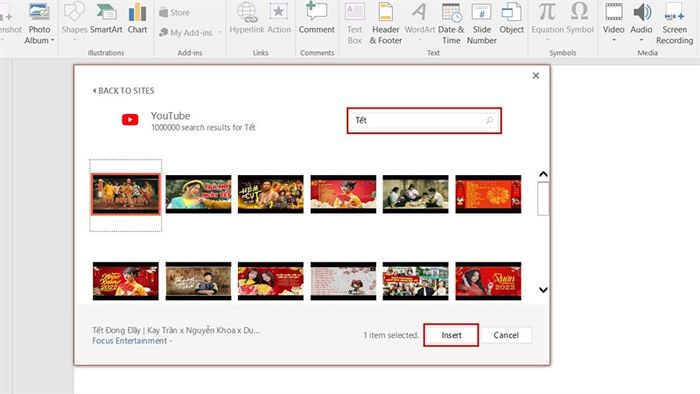Insert an Object from the ribbon
Screen dimensions: 700x394
tap(512, 19)
